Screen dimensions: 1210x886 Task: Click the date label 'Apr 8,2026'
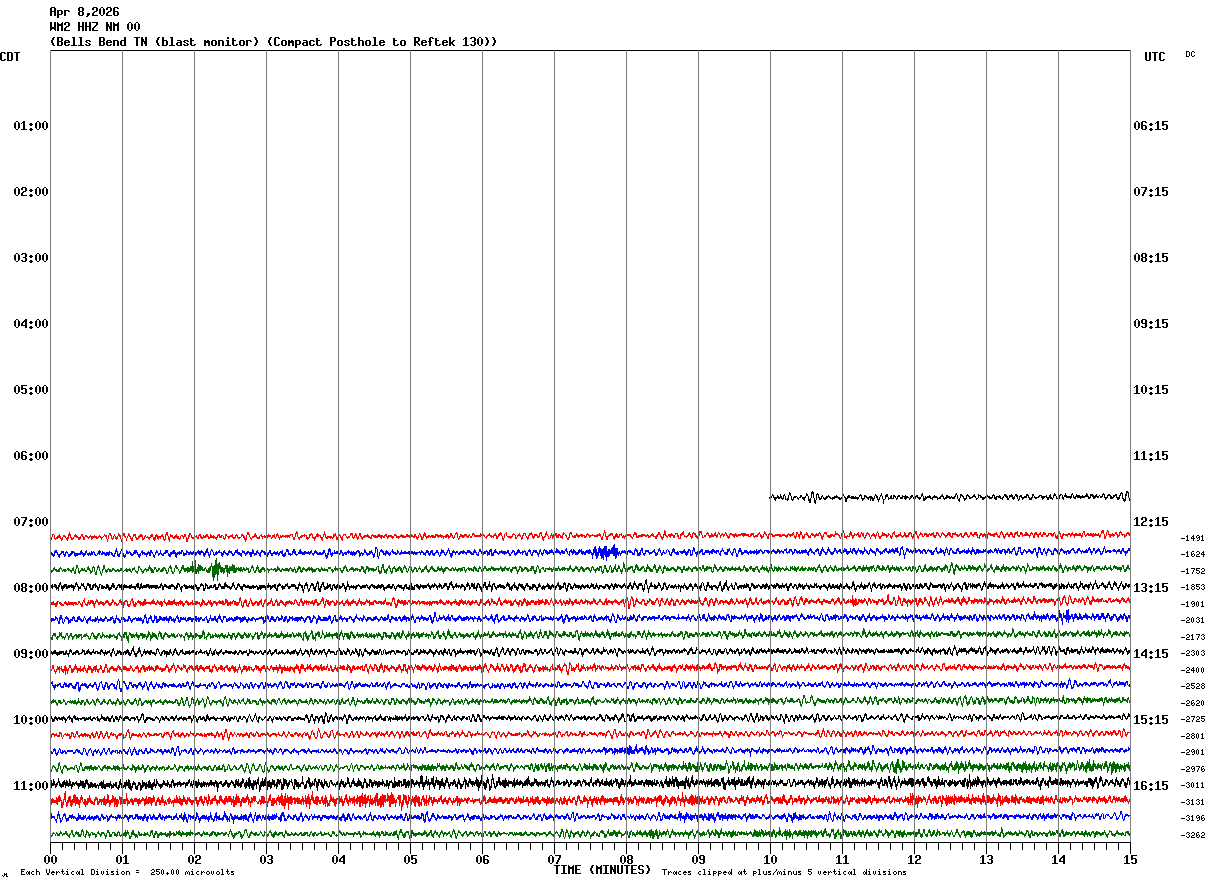point(84,12)
